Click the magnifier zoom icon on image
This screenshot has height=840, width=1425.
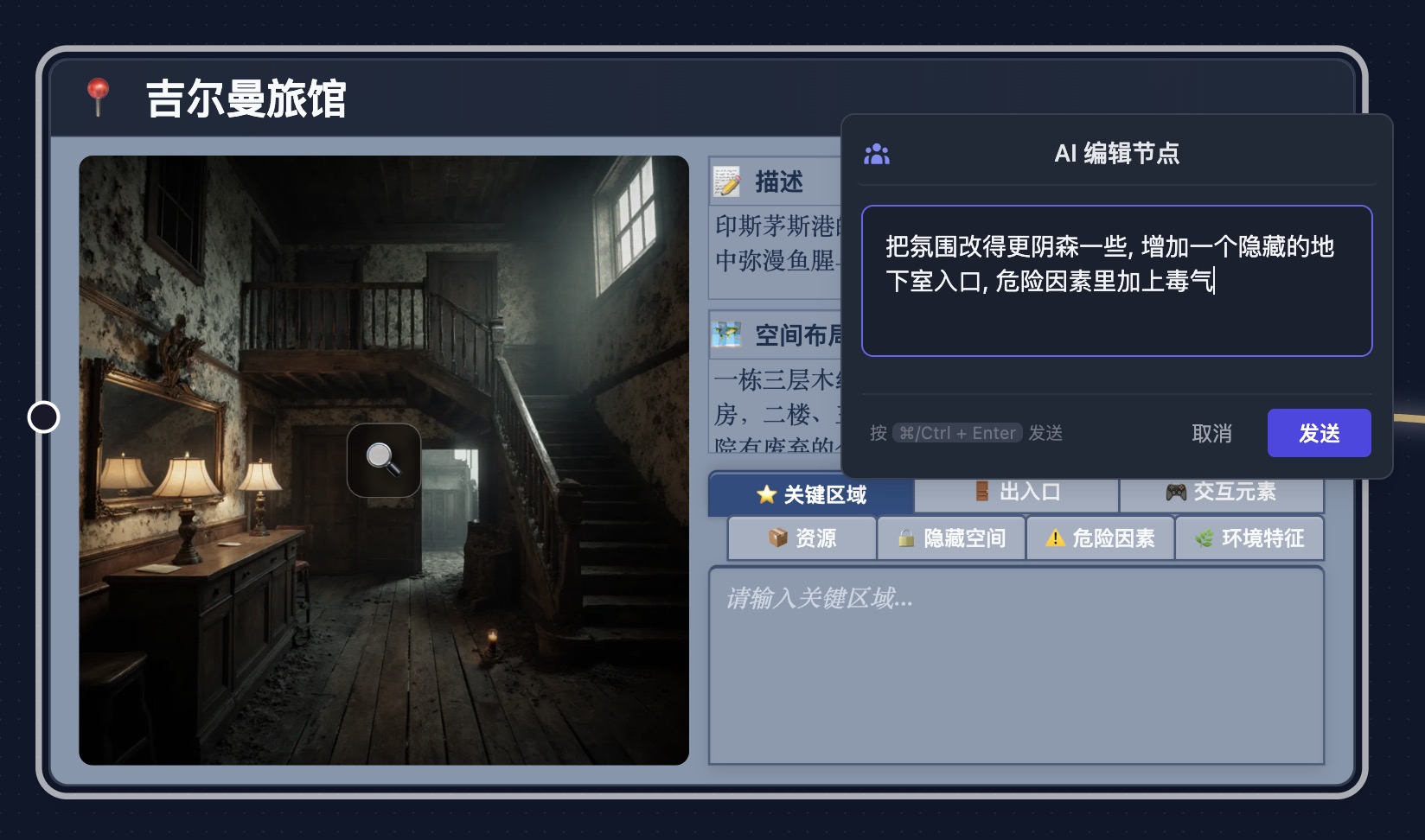[383, 459]
